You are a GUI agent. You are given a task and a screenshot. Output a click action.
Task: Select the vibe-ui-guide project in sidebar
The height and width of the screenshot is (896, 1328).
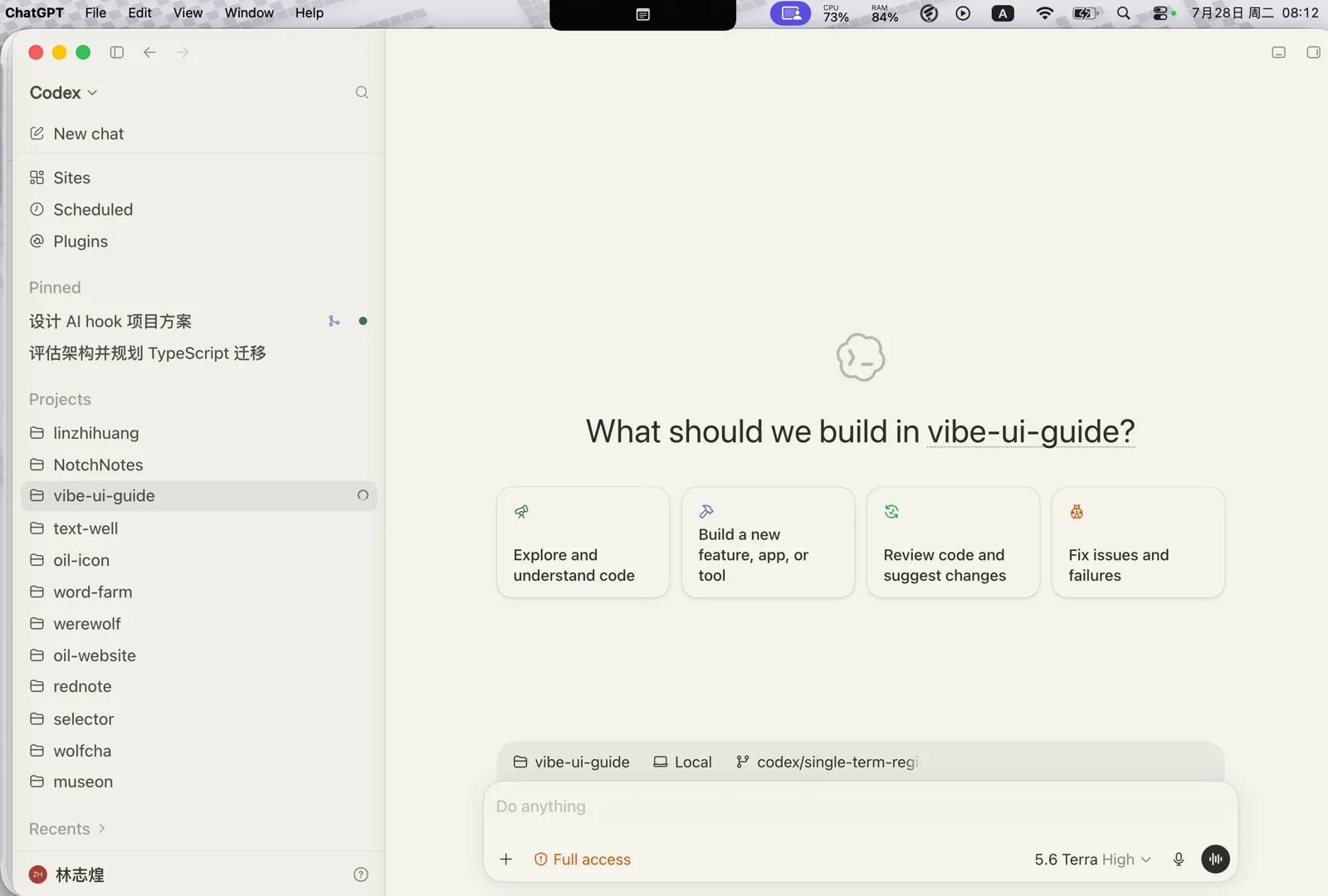199,496
